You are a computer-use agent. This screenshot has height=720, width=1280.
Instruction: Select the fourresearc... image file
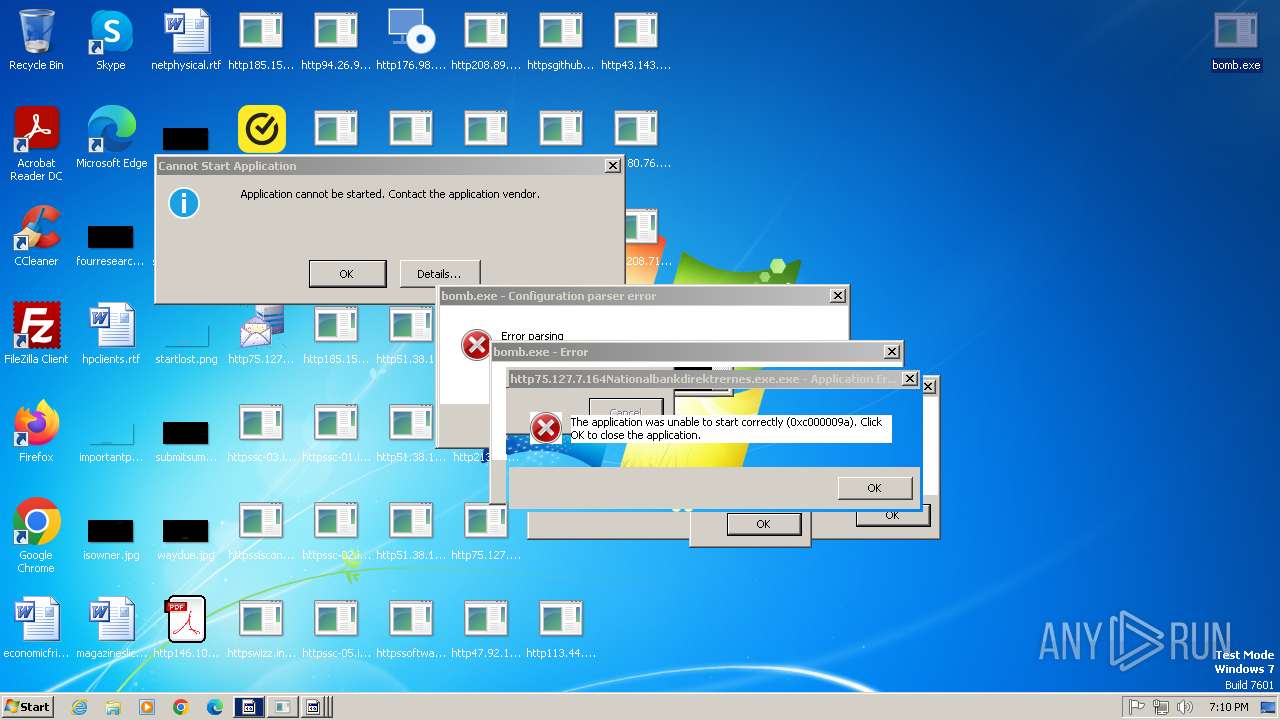click(x=111, y=245)
